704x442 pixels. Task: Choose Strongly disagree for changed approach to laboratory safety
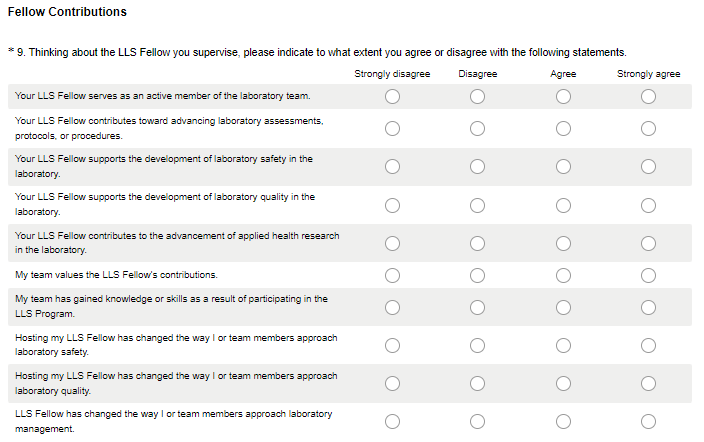[392, 345]
